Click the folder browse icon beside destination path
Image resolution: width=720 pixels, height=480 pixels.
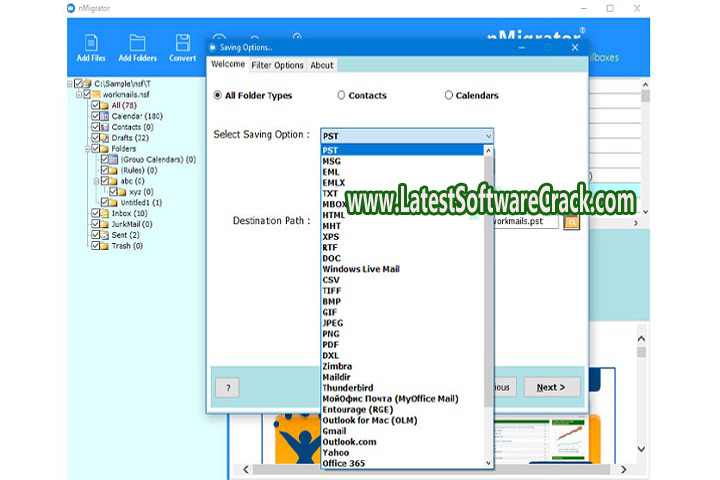pyautogui.click(x=572, y=221)
